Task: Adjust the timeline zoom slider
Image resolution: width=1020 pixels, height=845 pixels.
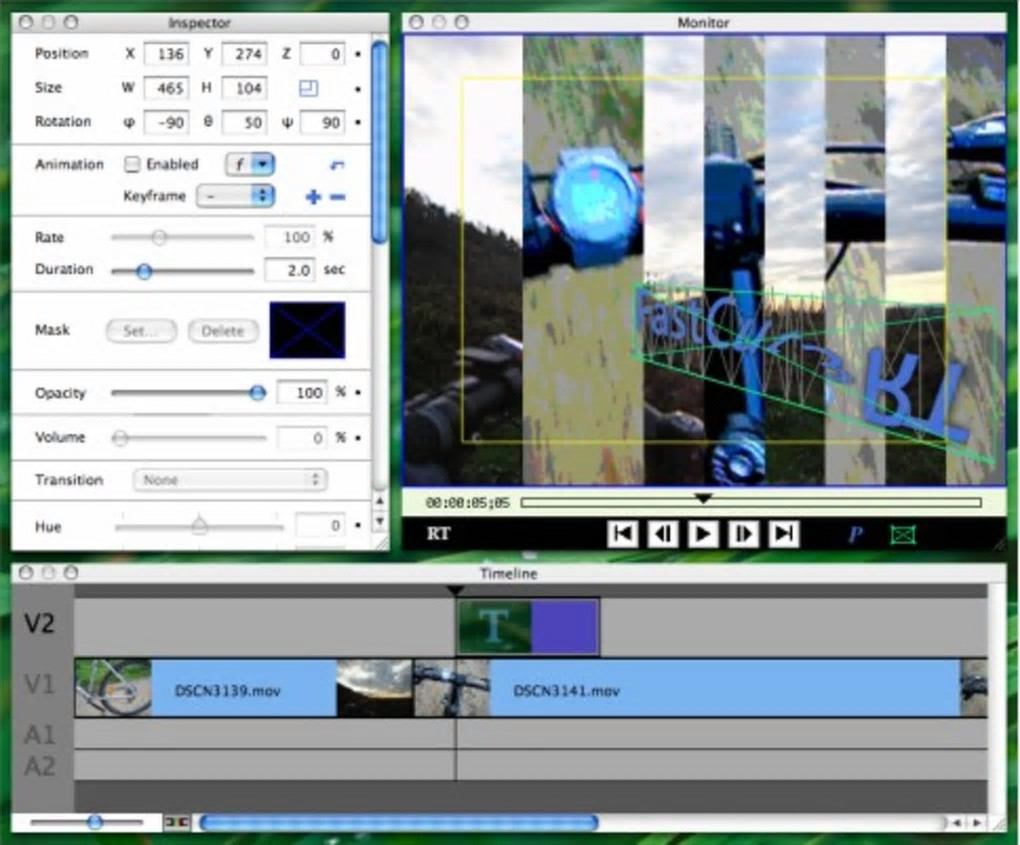Action: pos(95,822)
